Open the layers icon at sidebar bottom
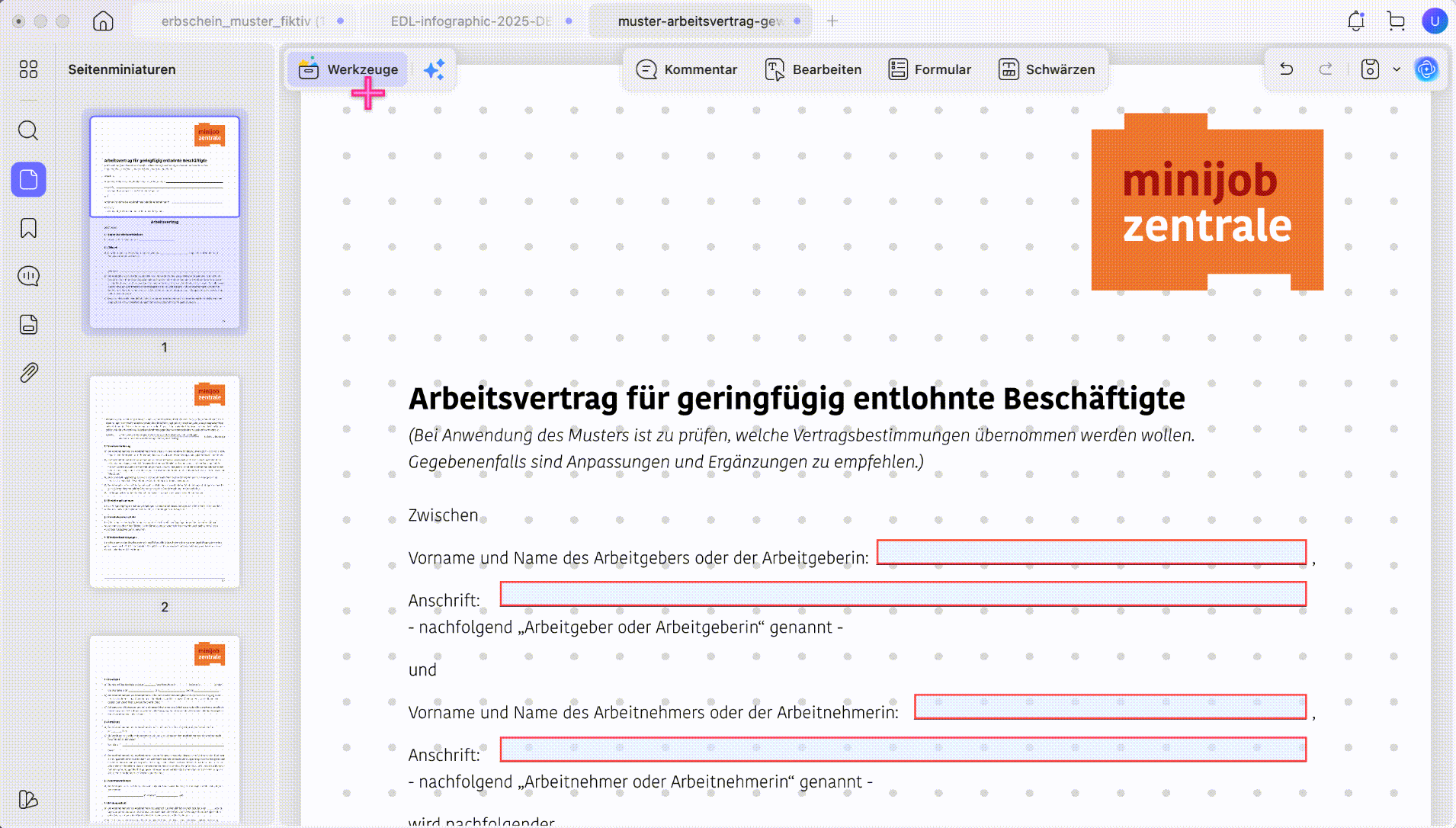This screenshot has height=828, width=1456. click(28, 799)
